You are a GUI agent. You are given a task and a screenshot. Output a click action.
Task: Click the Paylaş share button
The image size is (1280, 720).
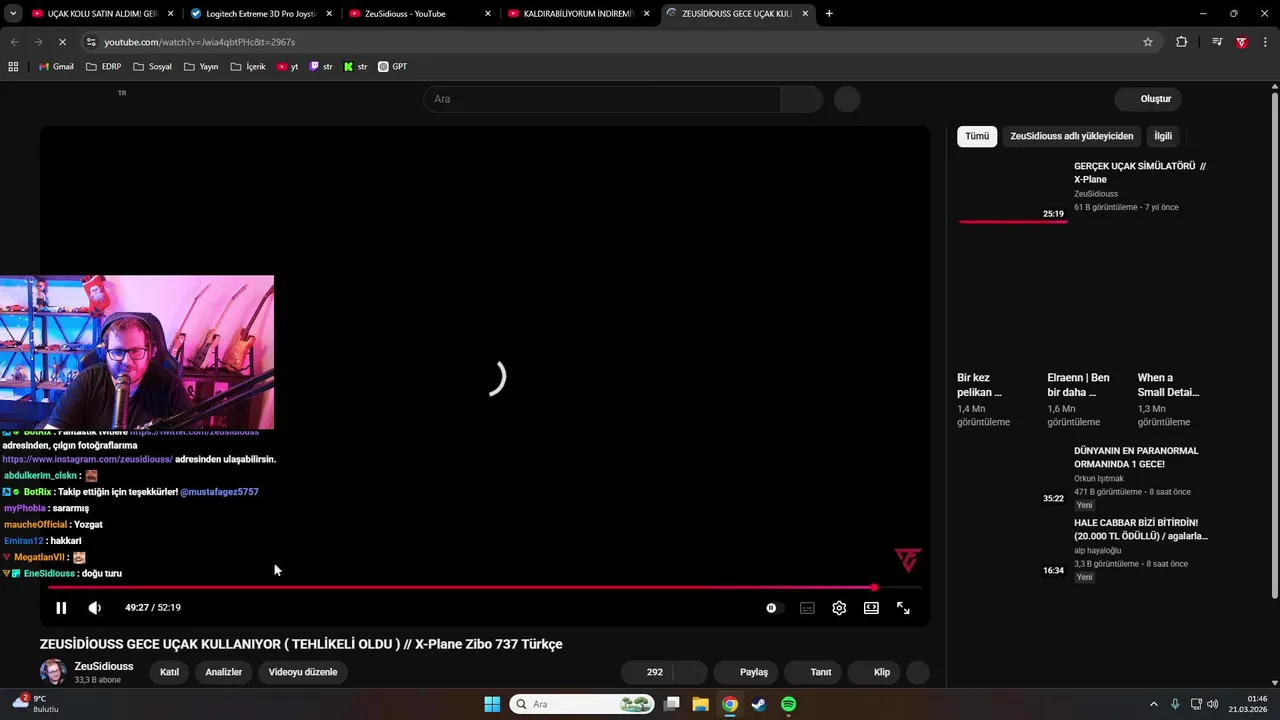(x=747, y=672)
